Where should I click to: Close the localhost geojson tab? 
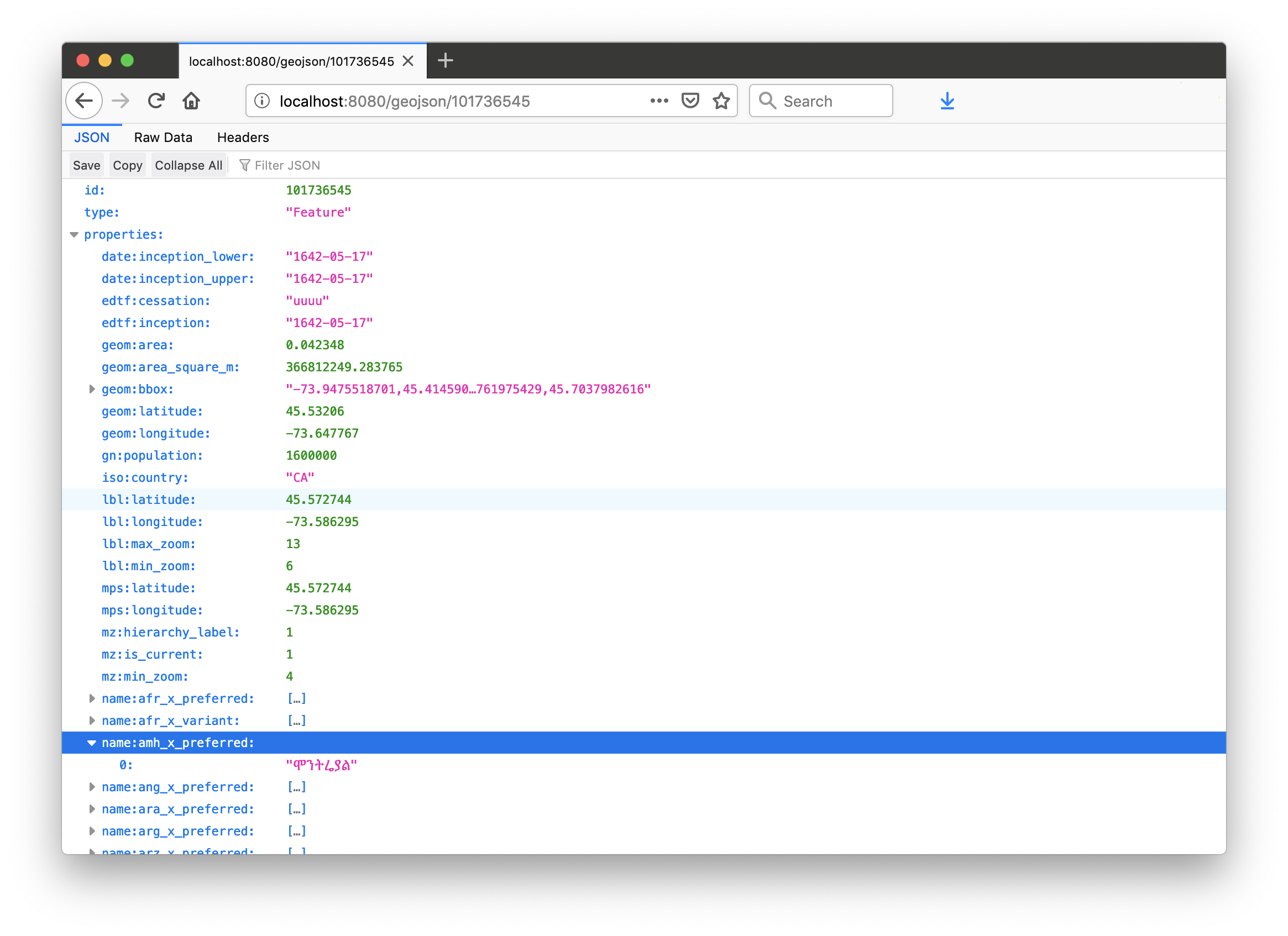coord(408,61)
